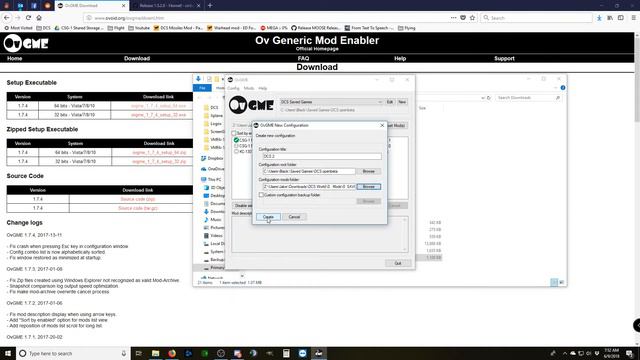The width and height of the screenshot is (640, 360).
Task: Close the OvGME Download browser tab
Action: [124, 6]
